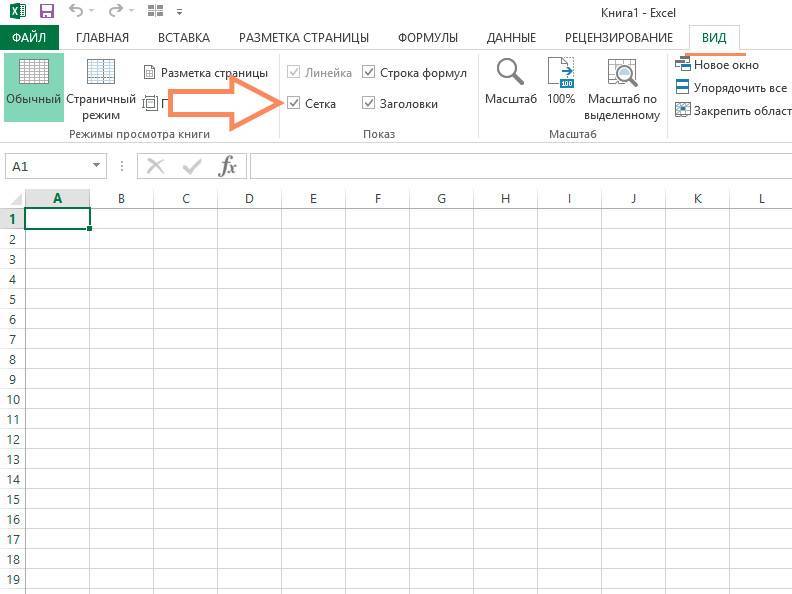Select column H header

coord(505,199)
